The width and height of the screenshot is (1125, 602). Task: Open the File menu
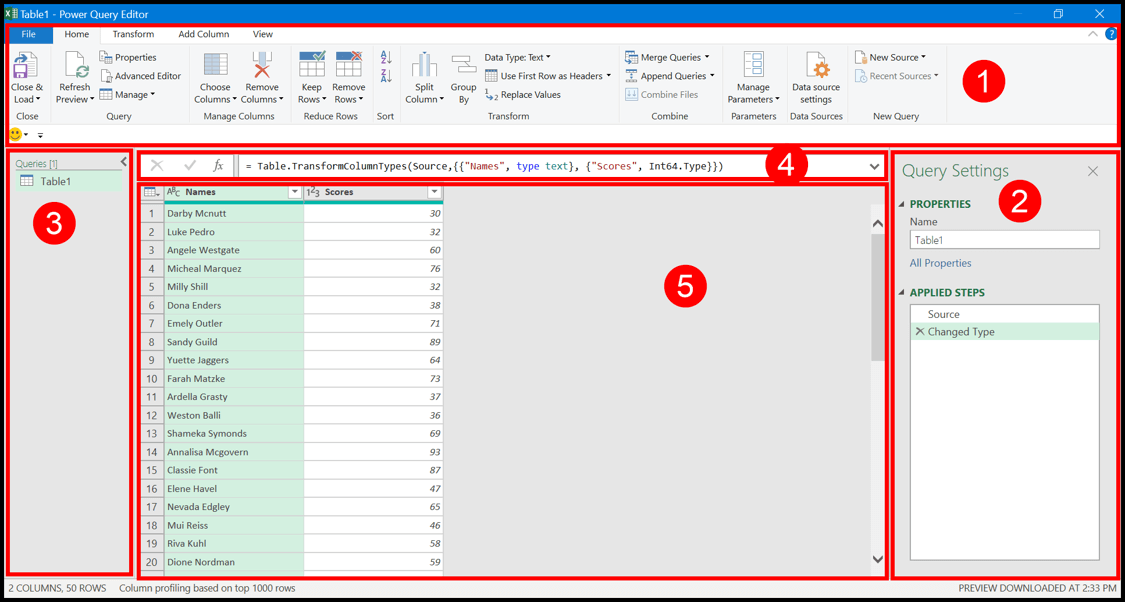tap(29, 33)
